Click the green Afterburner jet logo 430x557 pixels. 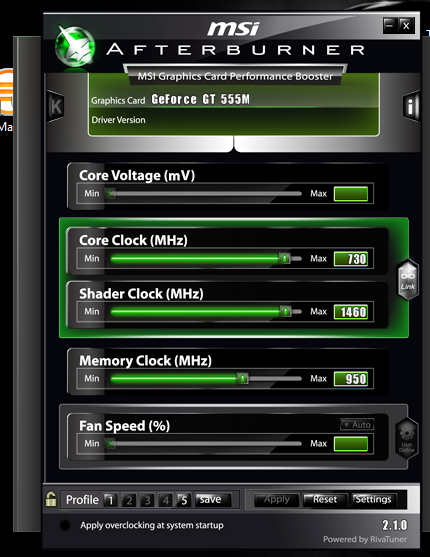tap(75, 47)
